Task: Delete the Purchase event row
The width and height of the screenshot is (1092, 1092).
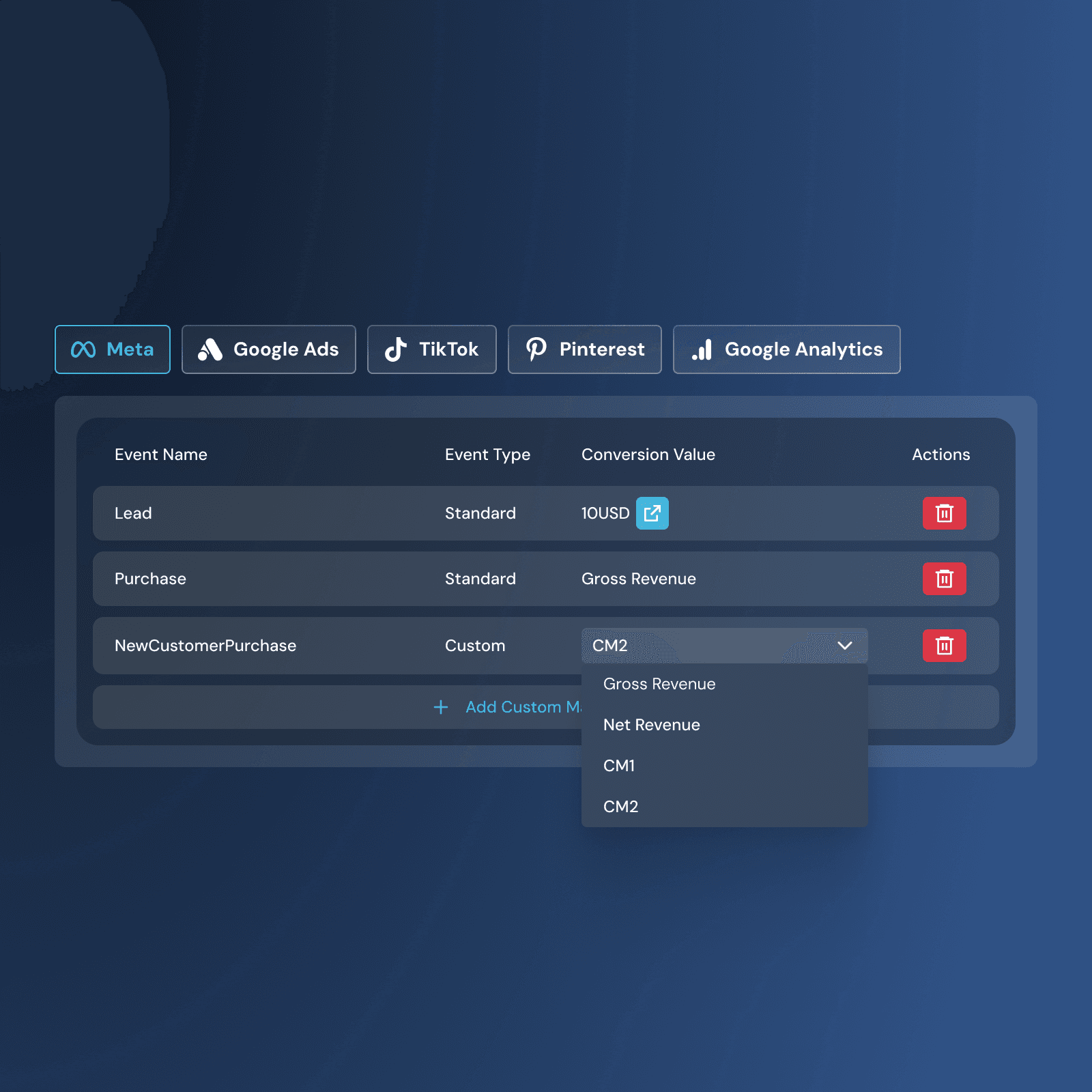Action: (945, 579)
